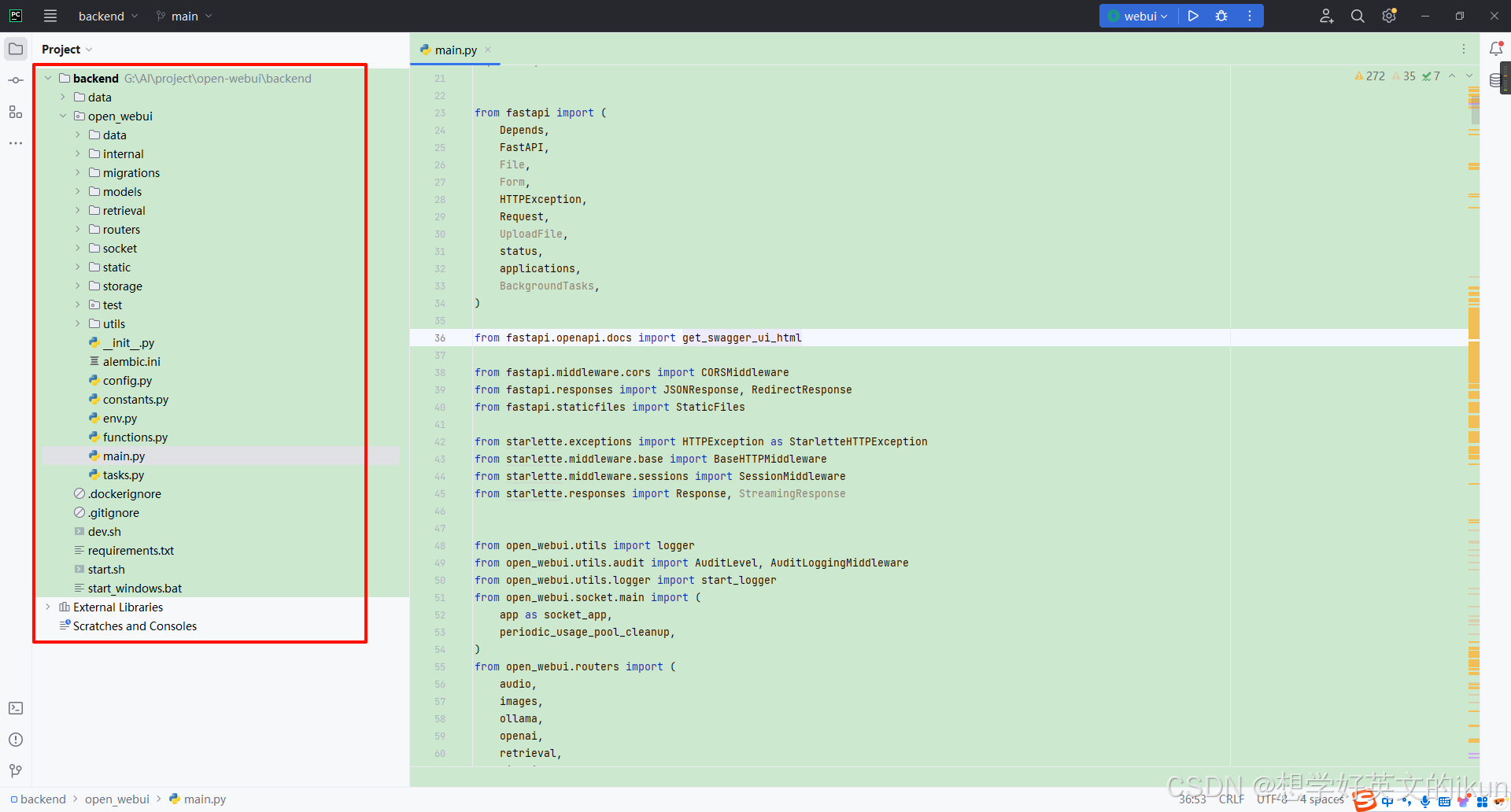Select env.py in project tree
This screenshot has height=812, width=1511.
click(x=120, y=419)
